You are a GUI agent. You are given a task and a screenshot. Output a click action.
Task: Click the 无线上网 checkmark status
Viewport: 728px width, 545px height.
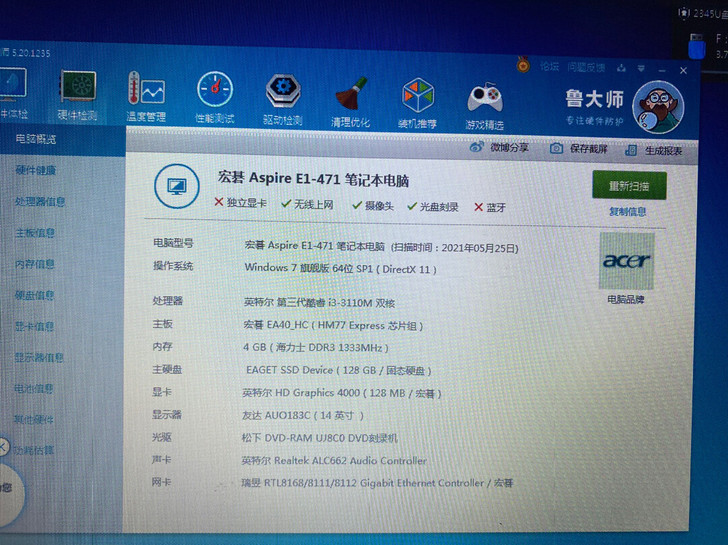307,204
